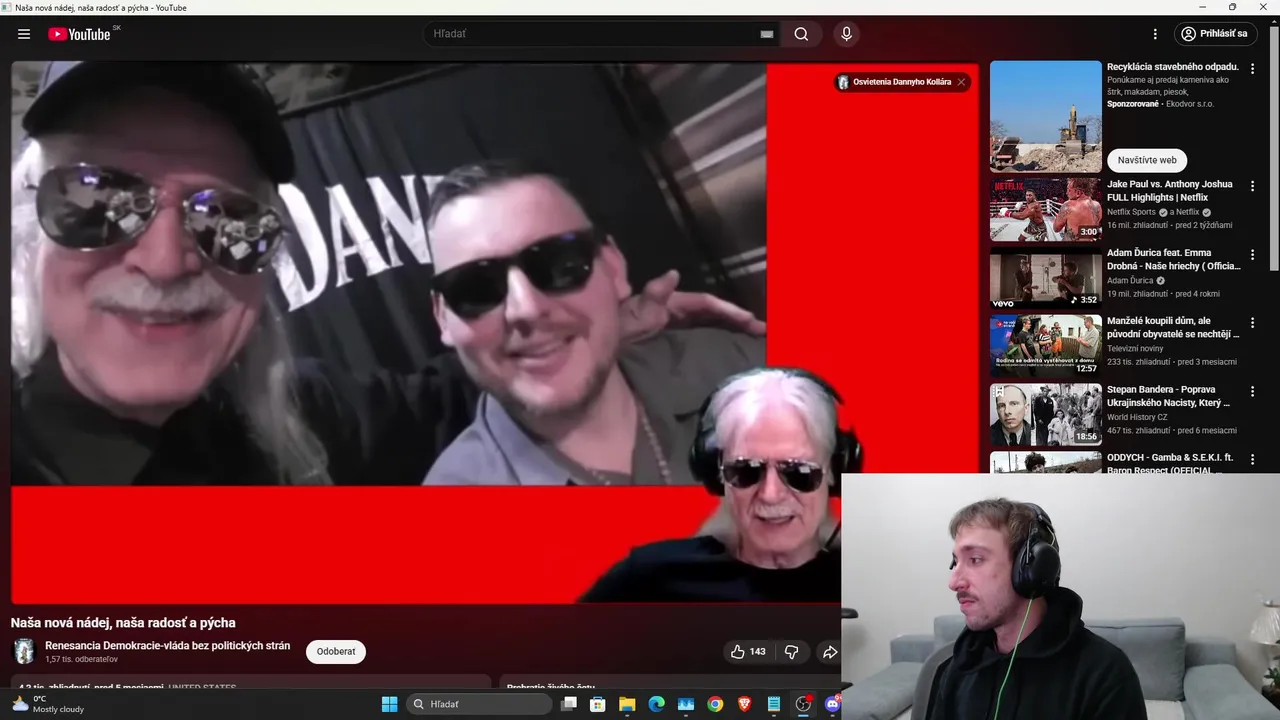Switch to OBS Studio on taskbar
The height and width of the screenshot is (720, 1280).
pos(803,704)
